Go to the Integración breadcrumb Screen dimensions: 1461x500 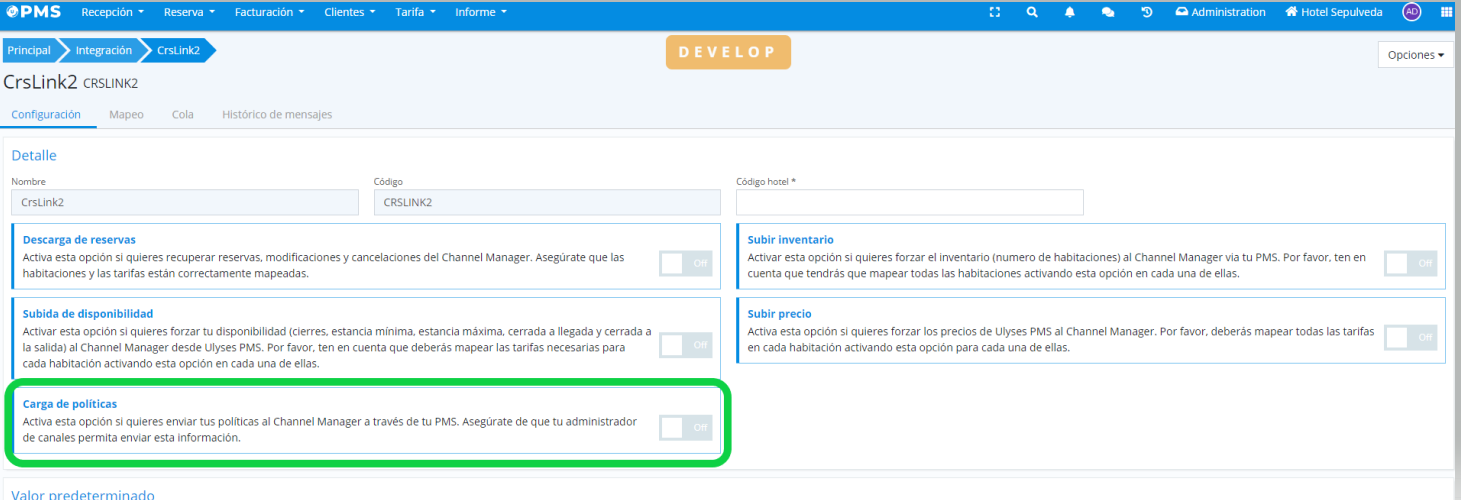tap(103, 50)
